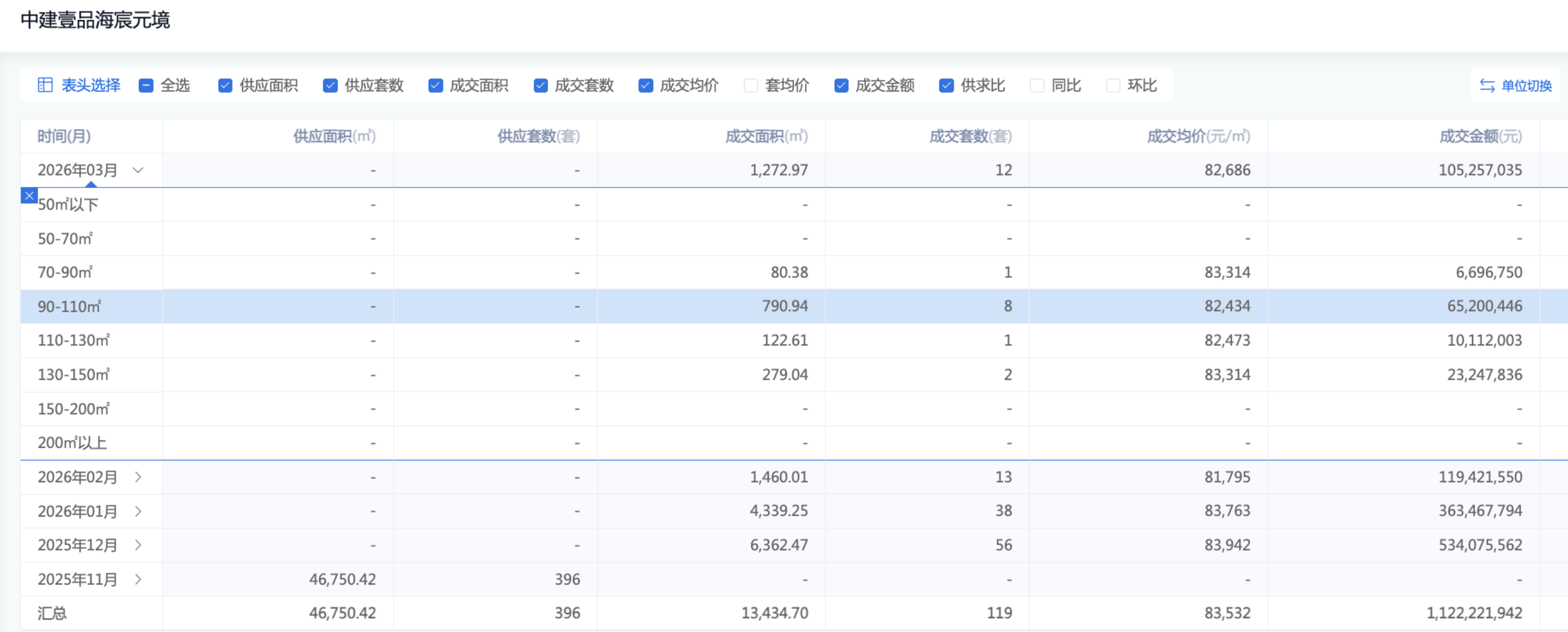Expand the 2025年12月 row
Screen dimensions: 1568x632
138,545
